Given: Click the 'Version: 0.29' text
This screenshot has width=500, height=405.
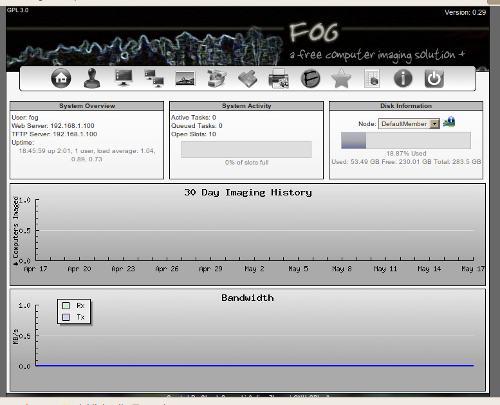Looking at the screenshot, I should pos(465,13).
